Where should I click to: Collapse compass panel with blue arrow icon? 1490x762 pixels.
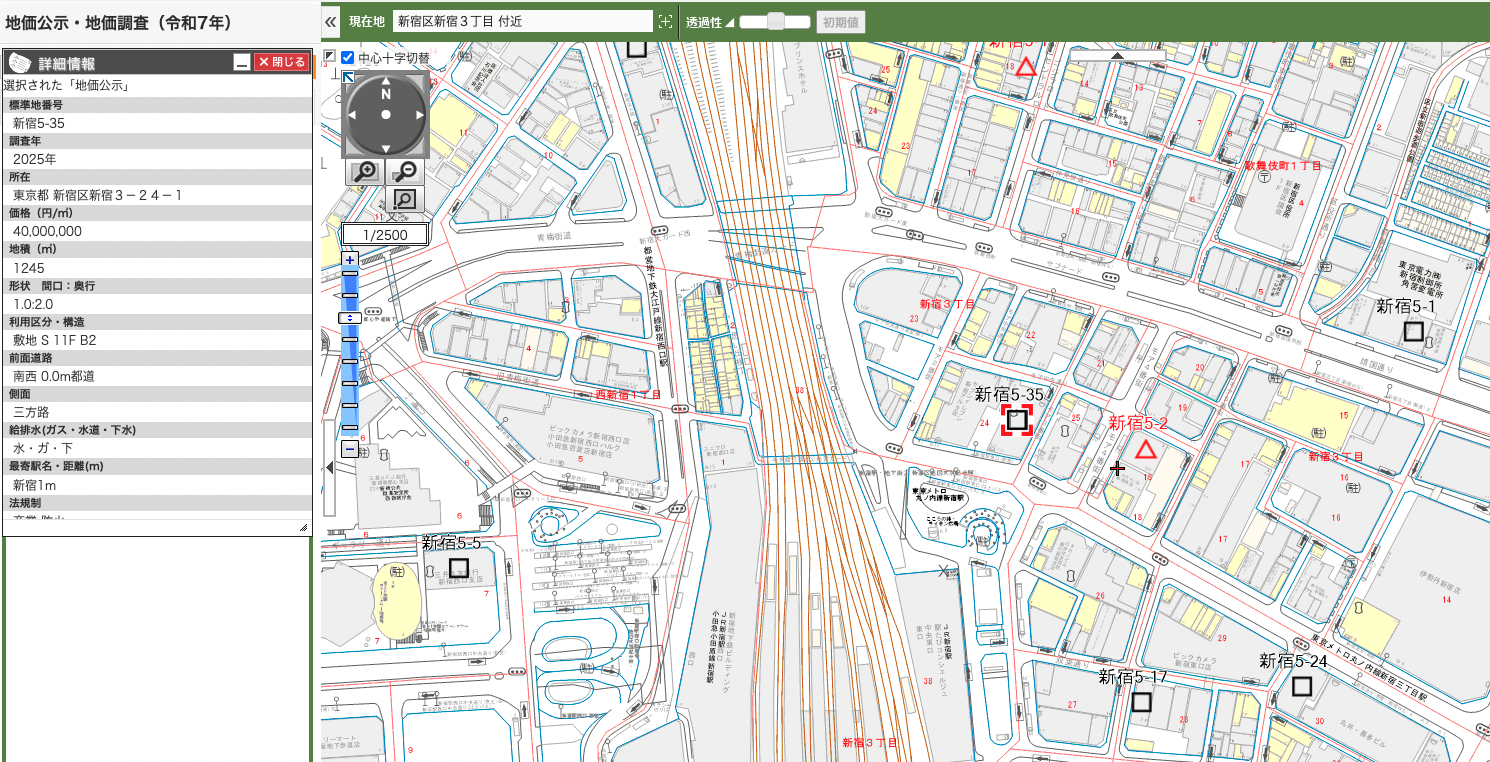click(348, 78)
